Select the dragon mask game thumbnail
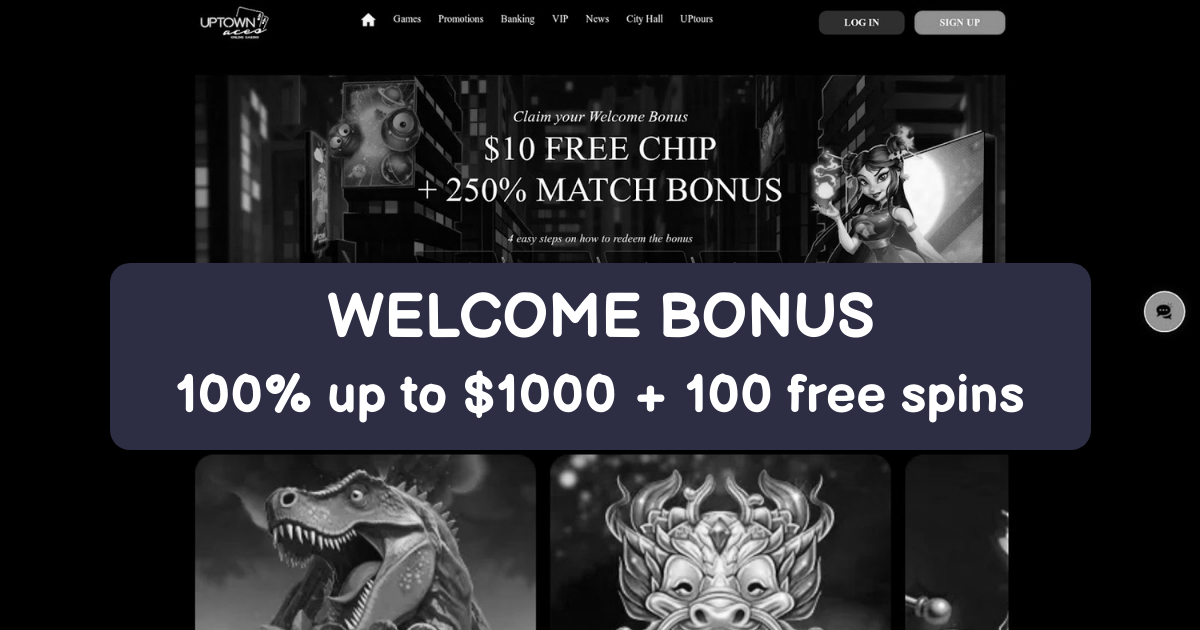The height and width of the screenshot is (630, 1200). pyautogui.click(x=720, y=542)
